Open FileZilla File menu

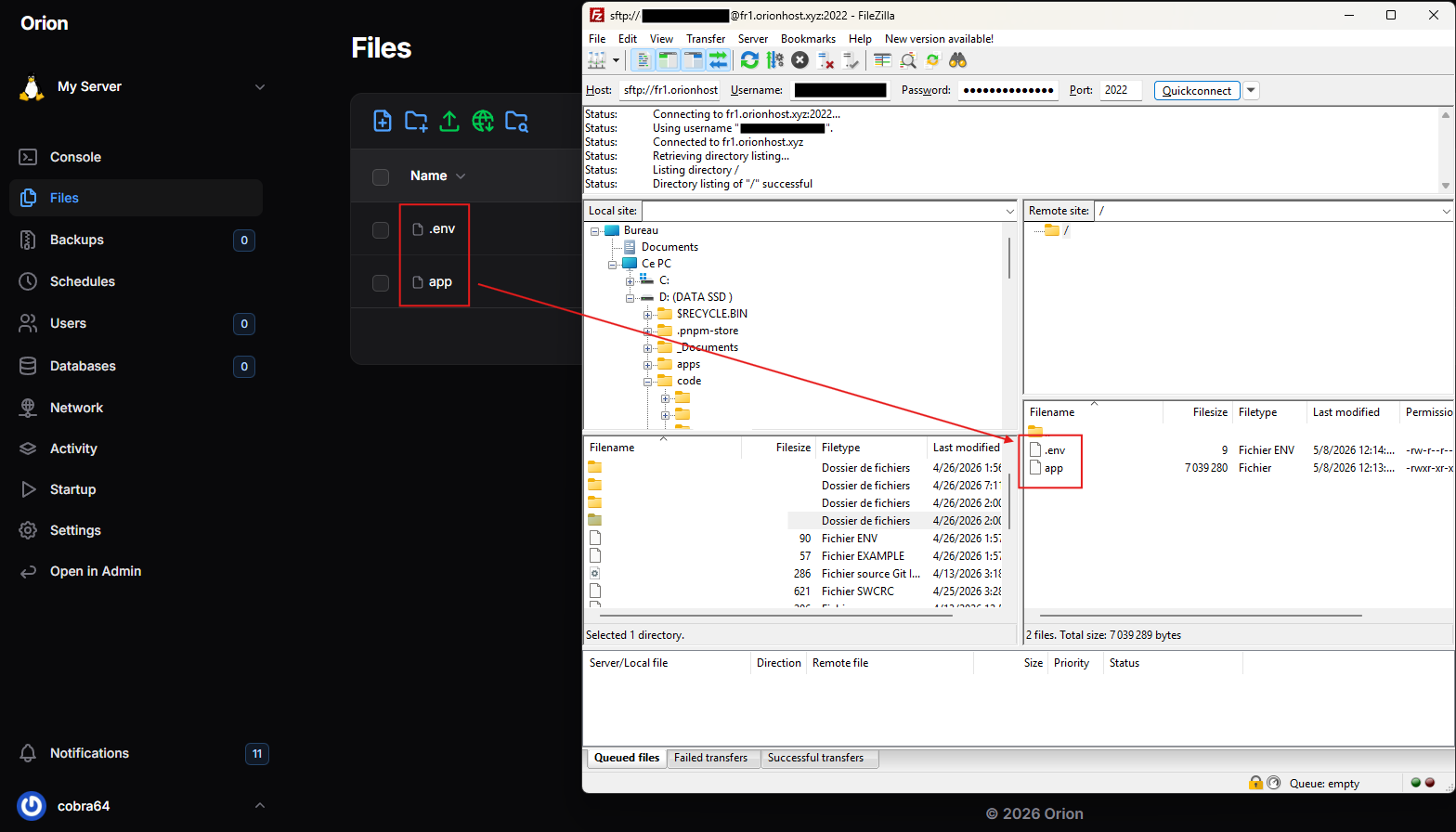point(597,39)
